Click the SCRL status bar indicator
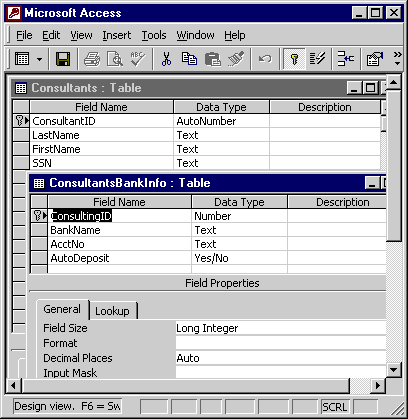This screenshot has height=419, width=408. (335, 407)
